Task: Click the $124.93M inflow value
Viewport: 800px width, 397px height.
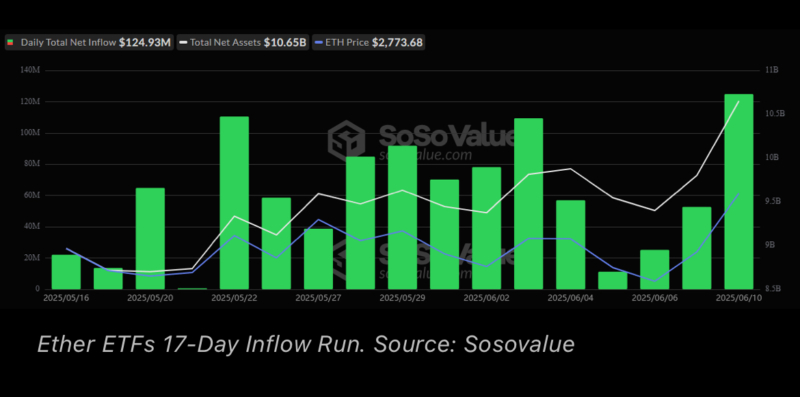Action: (145, 42)
